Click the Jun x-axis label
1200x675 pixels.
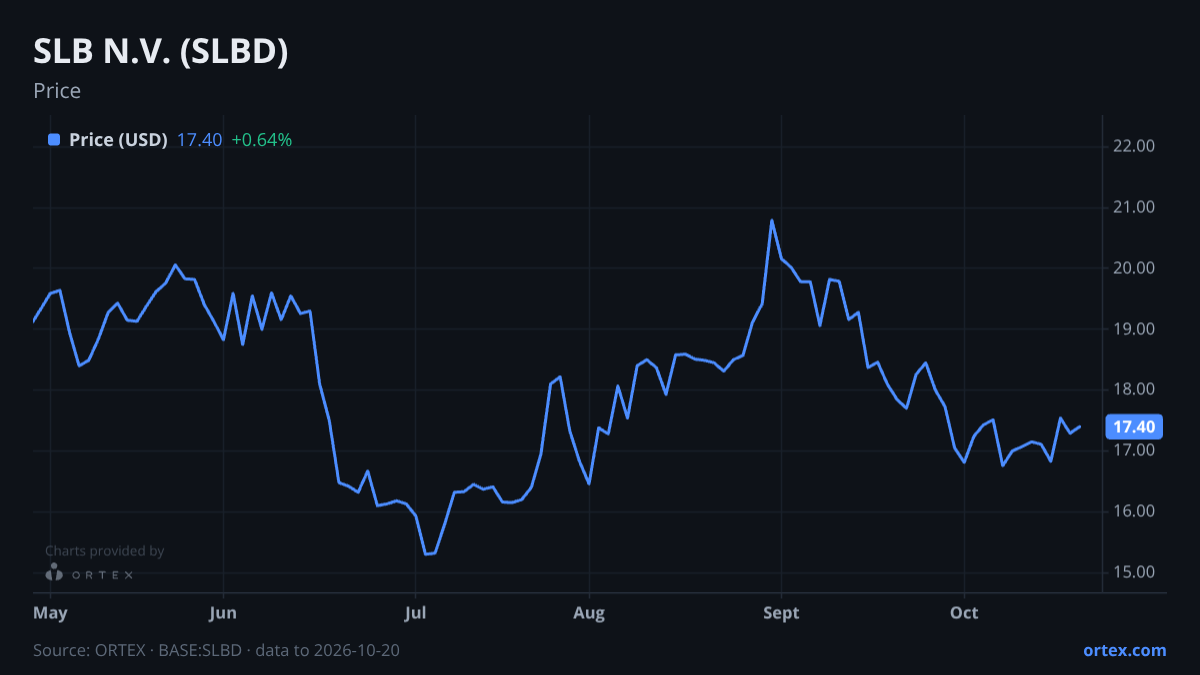[x=224, y=613]
